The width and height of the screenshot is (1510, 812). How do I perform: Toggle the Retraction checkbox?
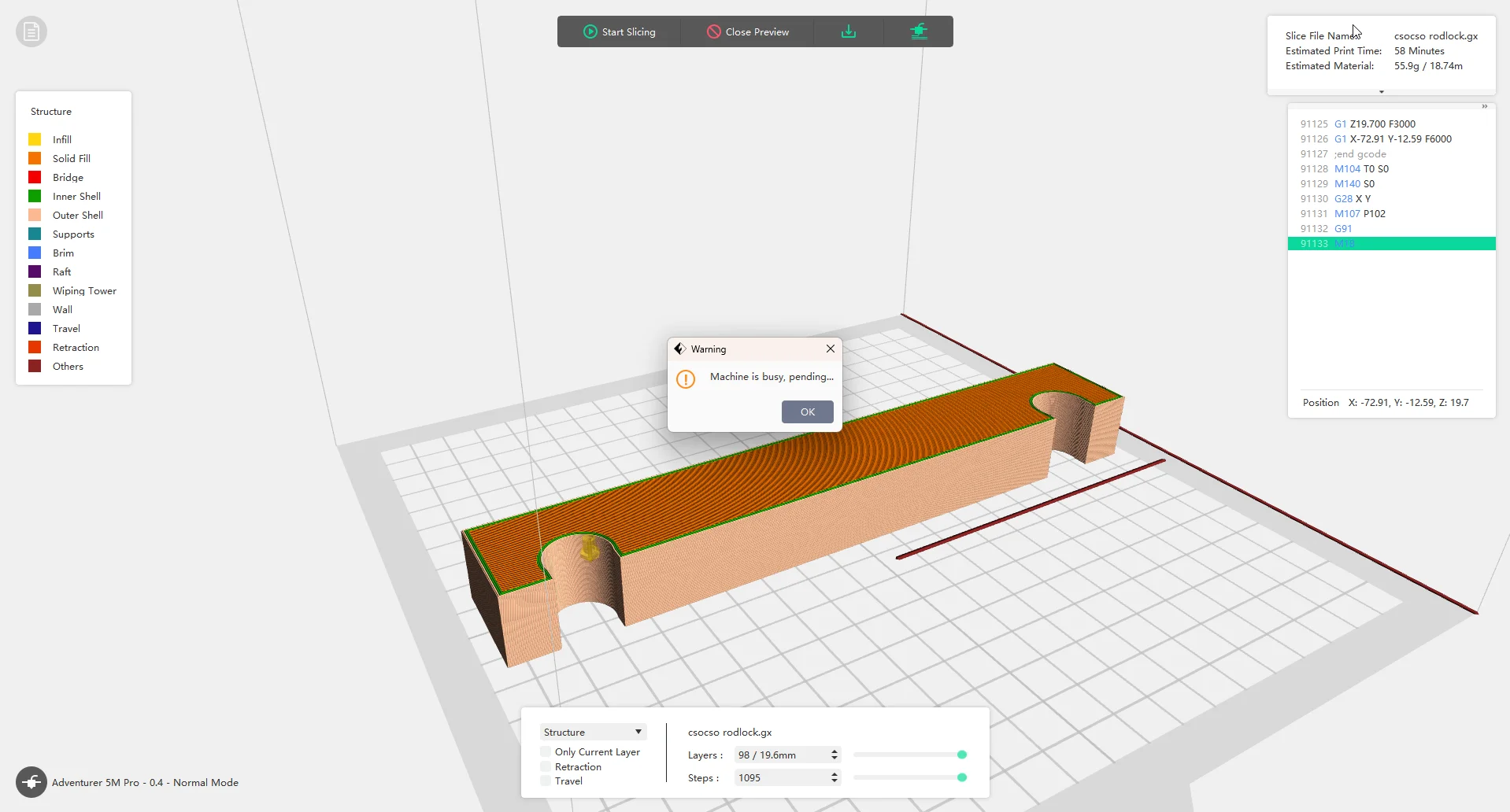pyautogui.click(x=546, y=766)
